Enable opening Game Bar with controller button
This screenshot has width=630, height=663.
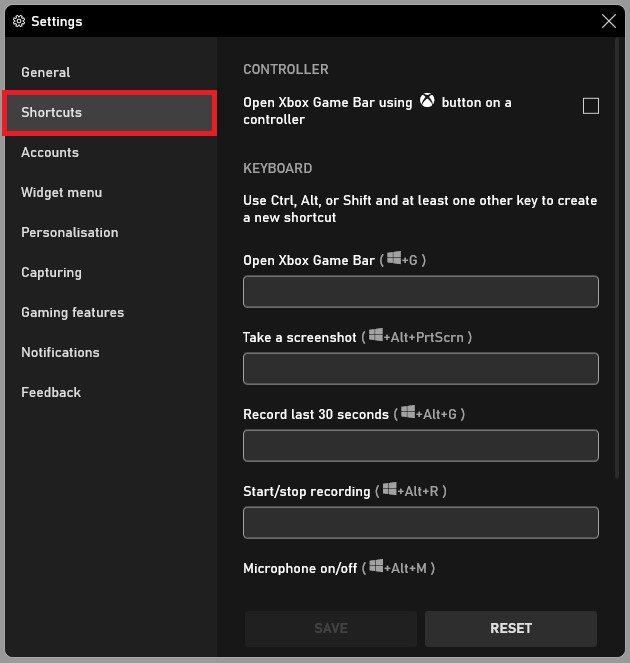(591, 106)
